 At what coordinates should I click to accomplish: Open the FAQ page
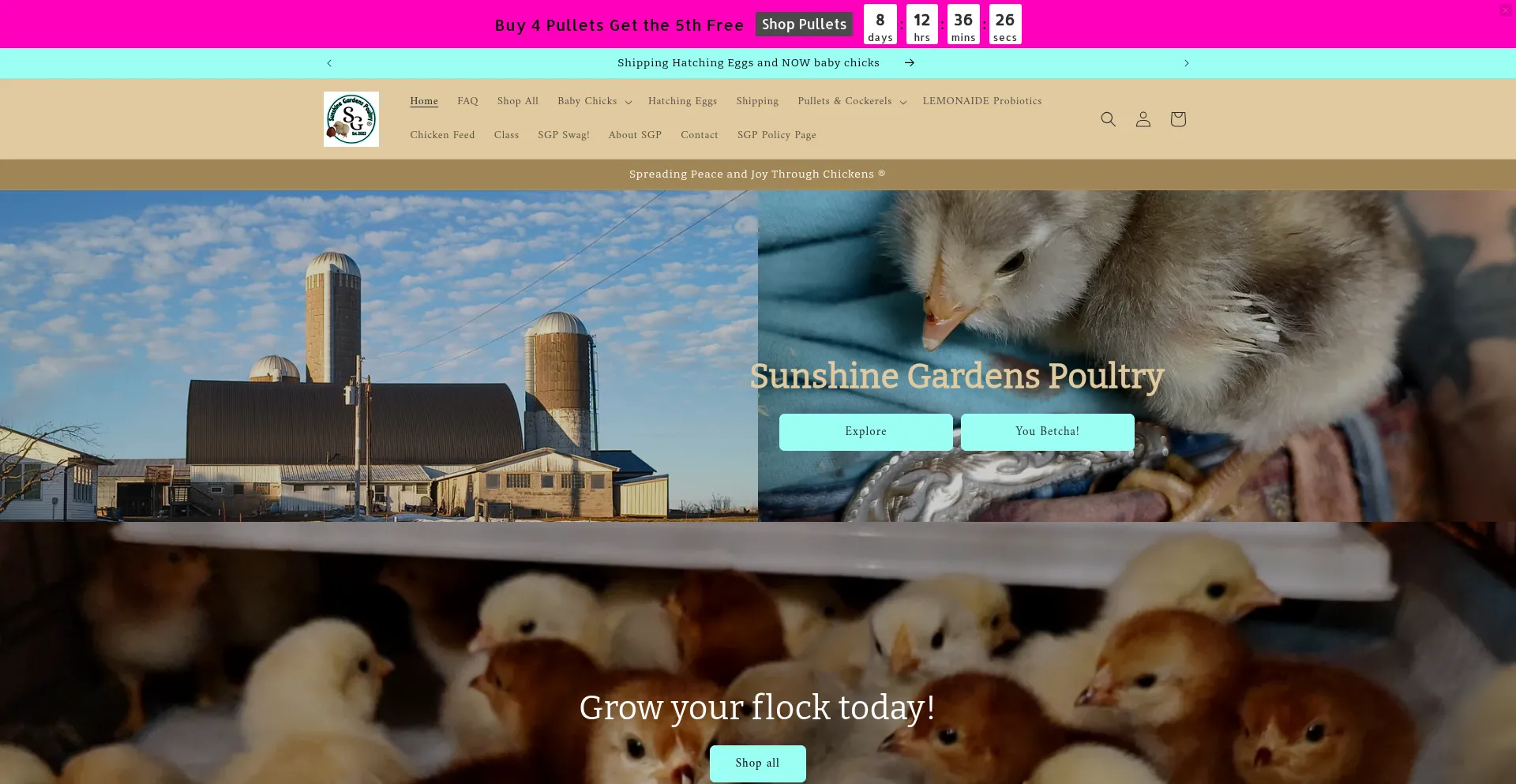[467, 101]
